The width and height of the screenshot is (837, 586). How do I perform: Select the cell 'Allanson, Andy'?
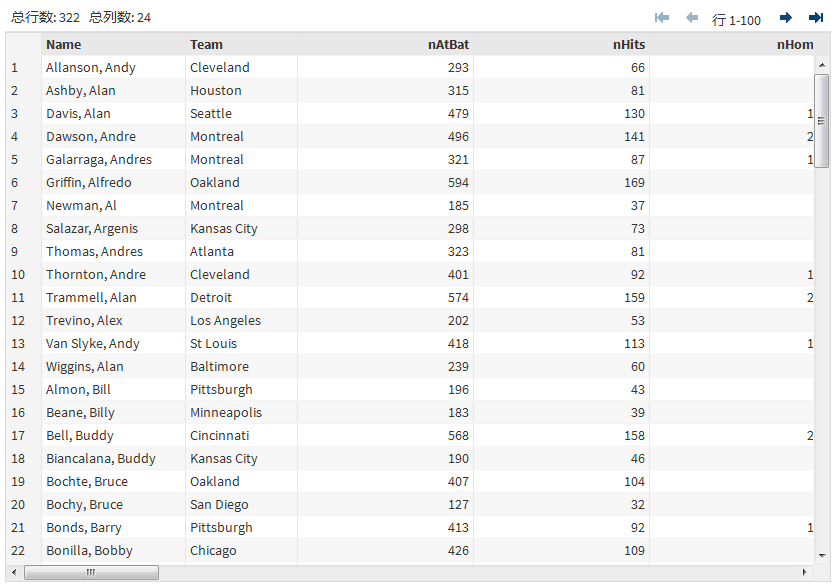(x=91, y=67)
